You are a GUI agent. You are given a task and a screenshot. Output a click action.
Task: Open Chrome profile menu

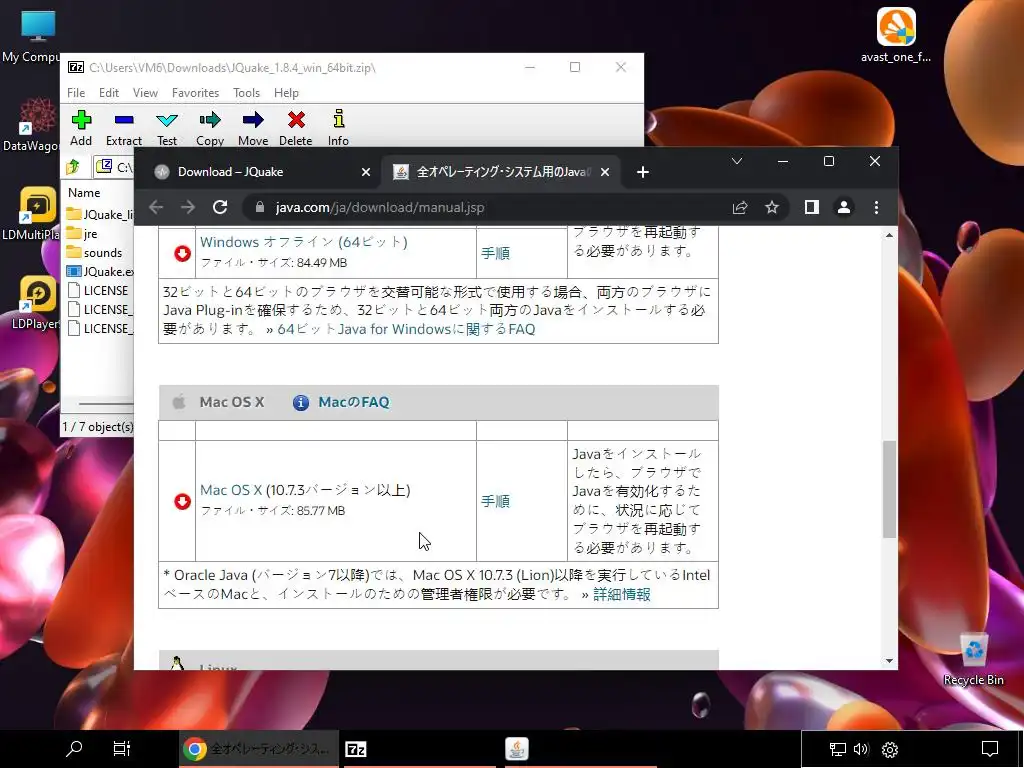click(844, 207)
